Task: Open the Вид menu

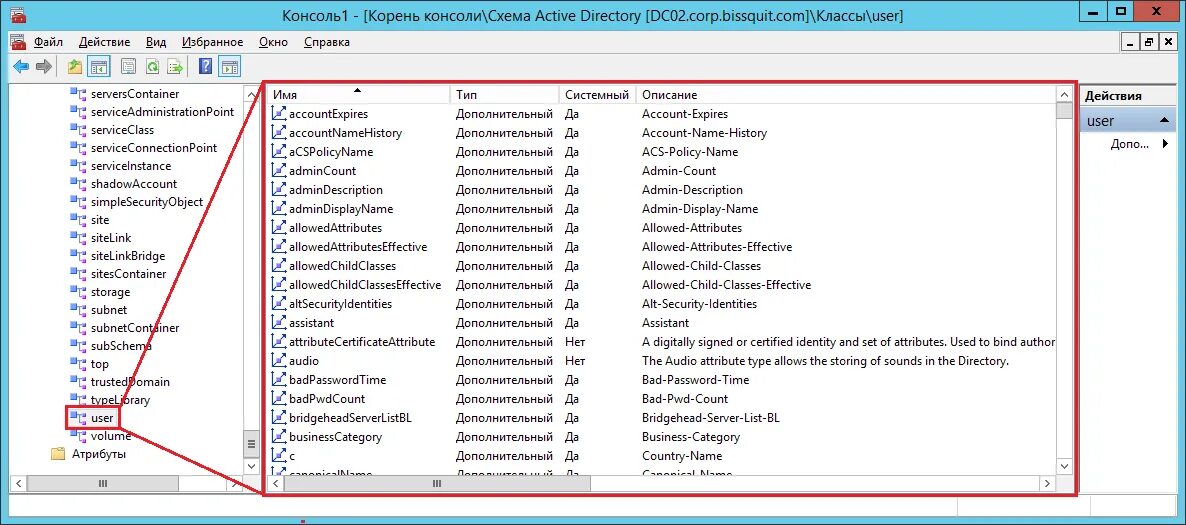Action: (x=156, y=42)
